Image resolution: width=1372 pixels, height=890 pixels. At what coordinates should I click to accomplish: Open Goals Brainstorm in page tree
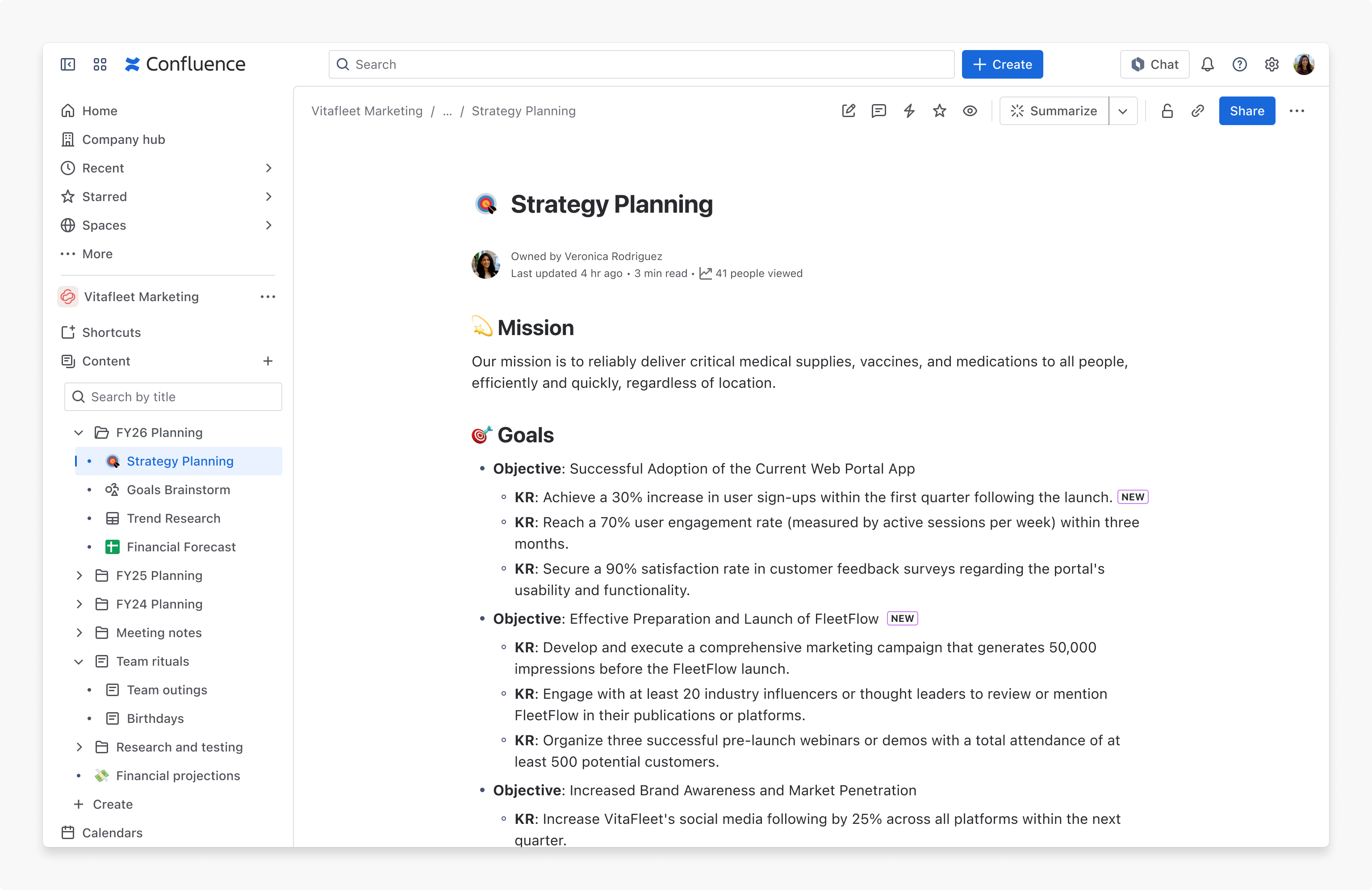(x=178, y=490)
